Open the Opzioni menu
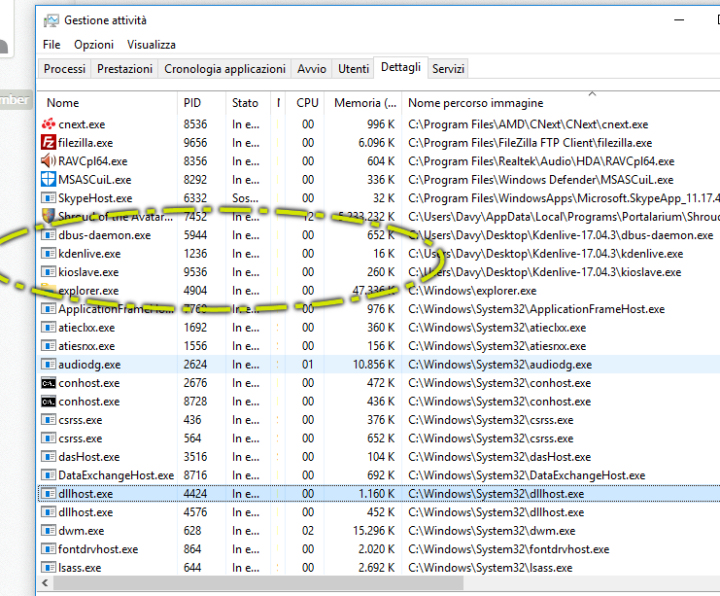720x596 pixels. click(x=94, y=45)
